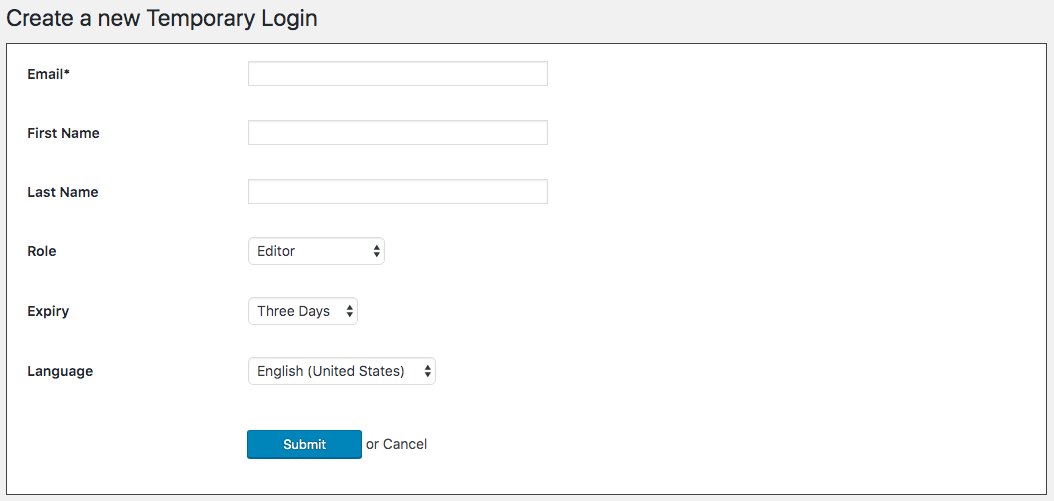Click the word "or" beside Submit
Image resolution: width=1054 pixels, height=501 pixels.
tap(372, 444)
